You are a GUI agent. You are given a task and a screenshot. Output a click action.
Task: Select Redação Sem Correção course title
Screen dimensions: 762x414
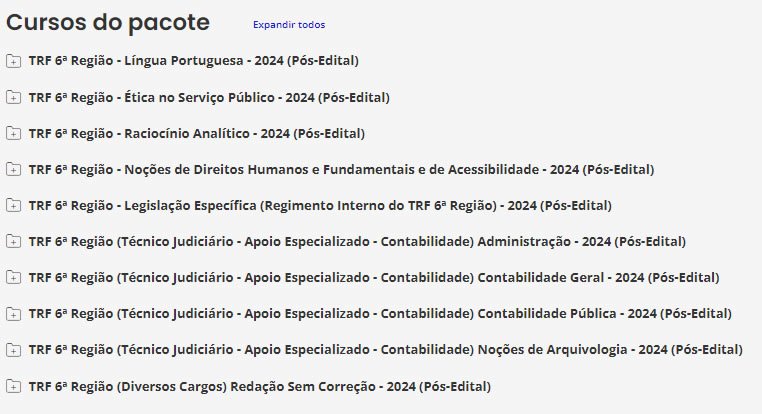(x=260, y=385)
